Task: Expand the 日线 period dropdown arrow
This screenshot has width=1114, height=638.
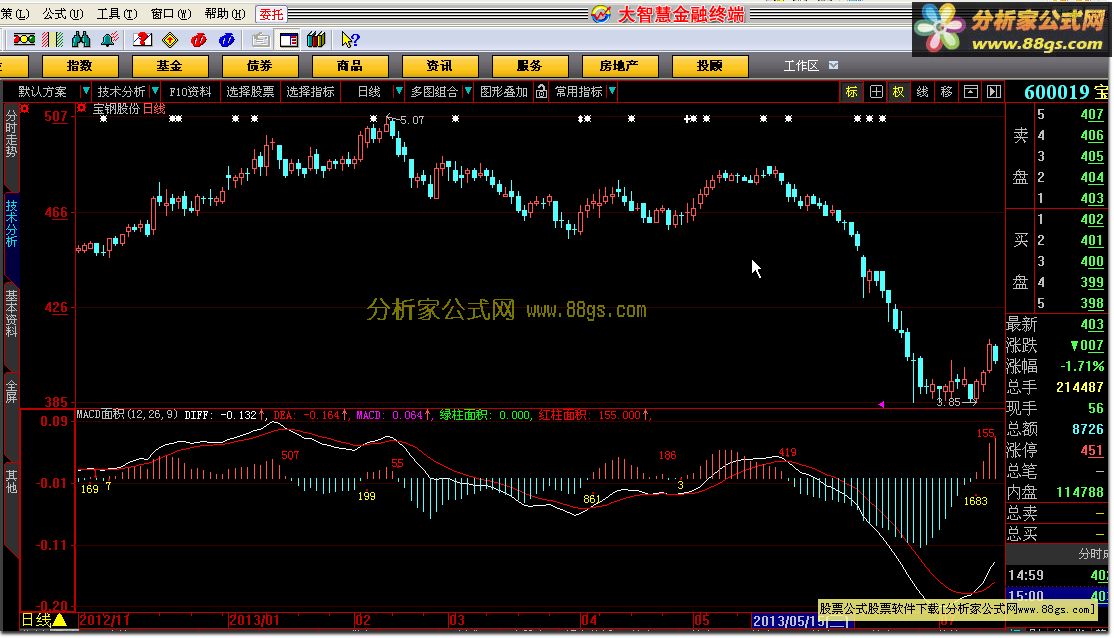Action: tap(399, 91)
